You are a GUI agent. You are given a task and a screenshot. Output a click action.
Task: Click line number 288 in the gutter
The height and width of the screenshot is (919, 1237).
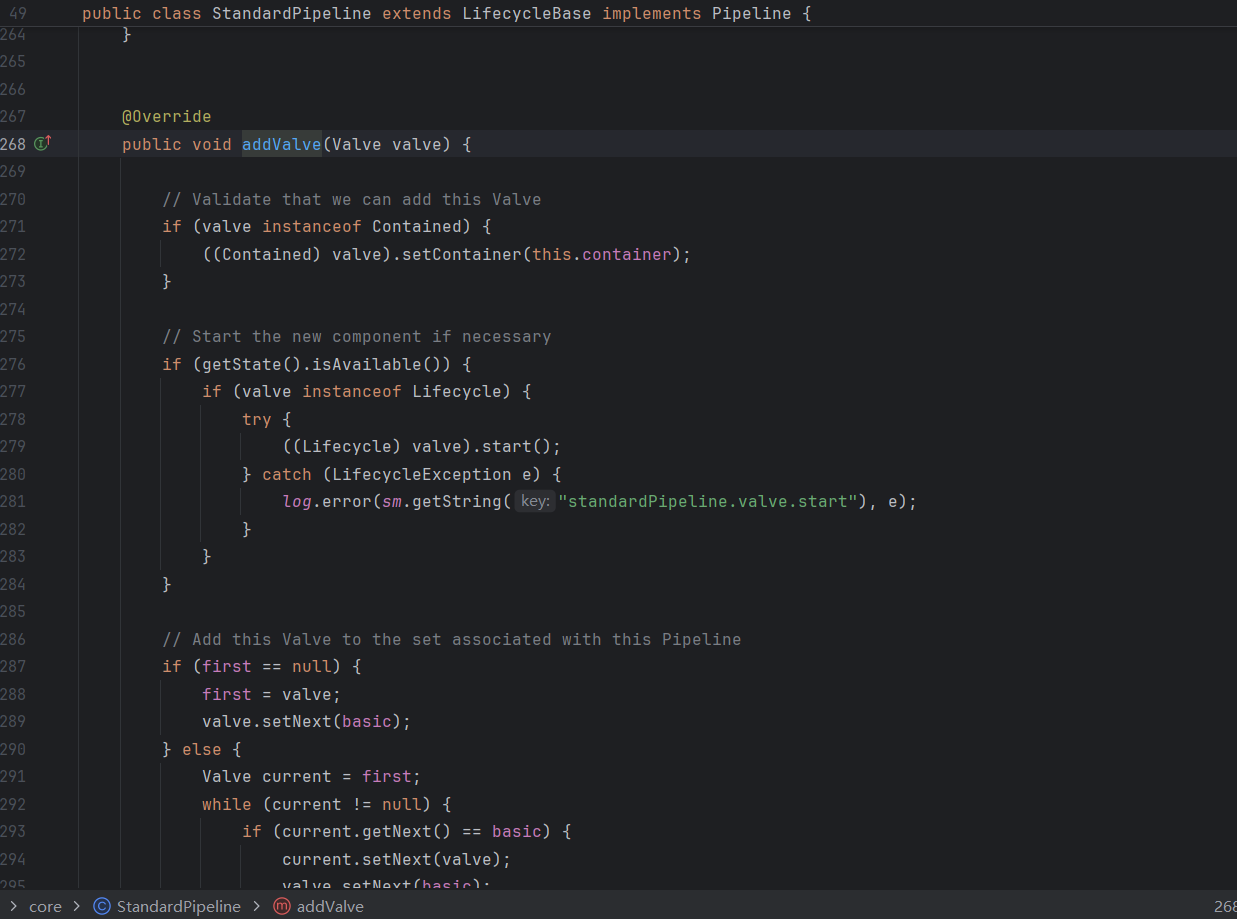click(14, 694)
